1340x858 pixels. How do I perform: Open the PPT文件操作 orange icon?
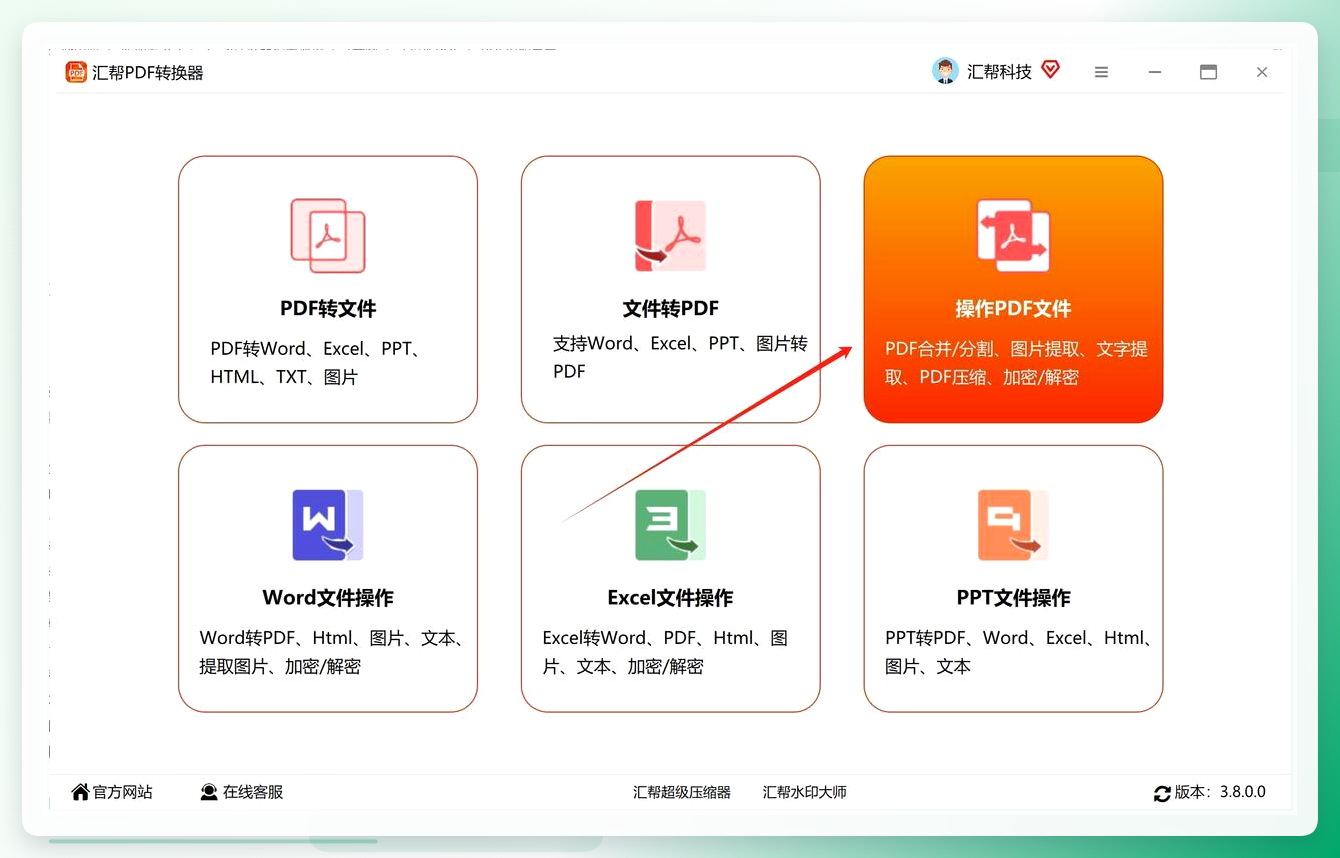[1013, 525]
